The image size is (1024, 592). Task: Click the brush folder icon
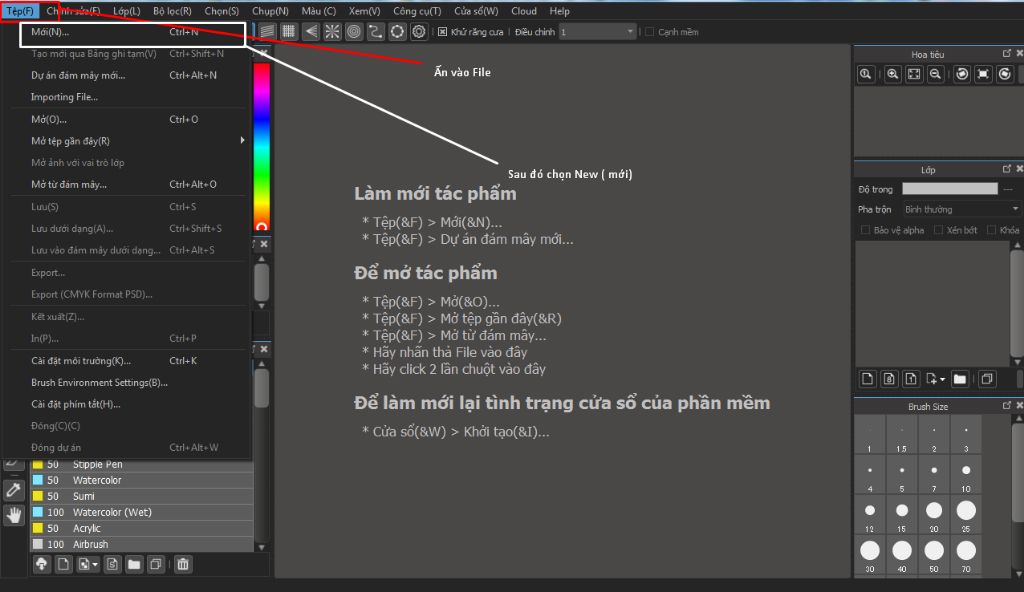(x=134, y=564)
